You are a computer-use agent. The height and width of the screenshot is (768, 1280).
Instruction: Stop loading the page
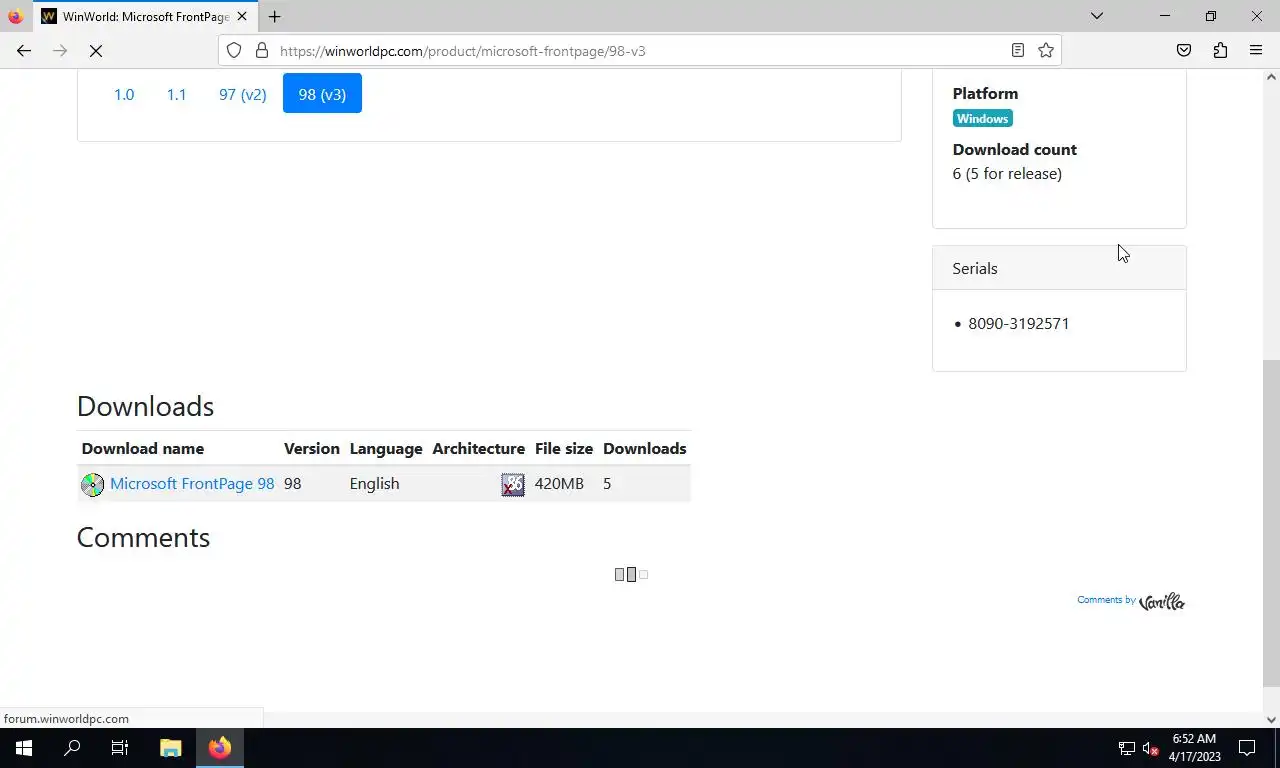tap(96, 50)
